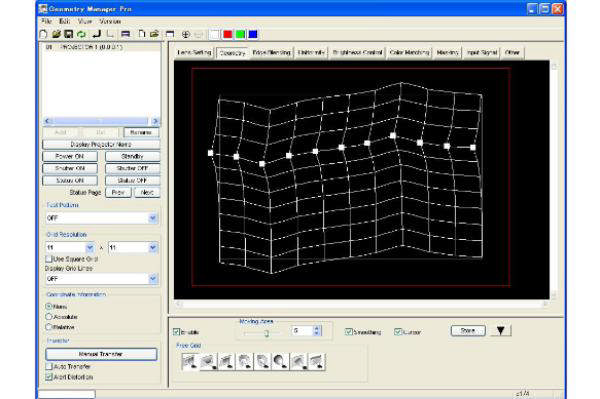Click the Display Projector Name button
Viewport: 600px width, 399px height.
(x=101, y=144)
